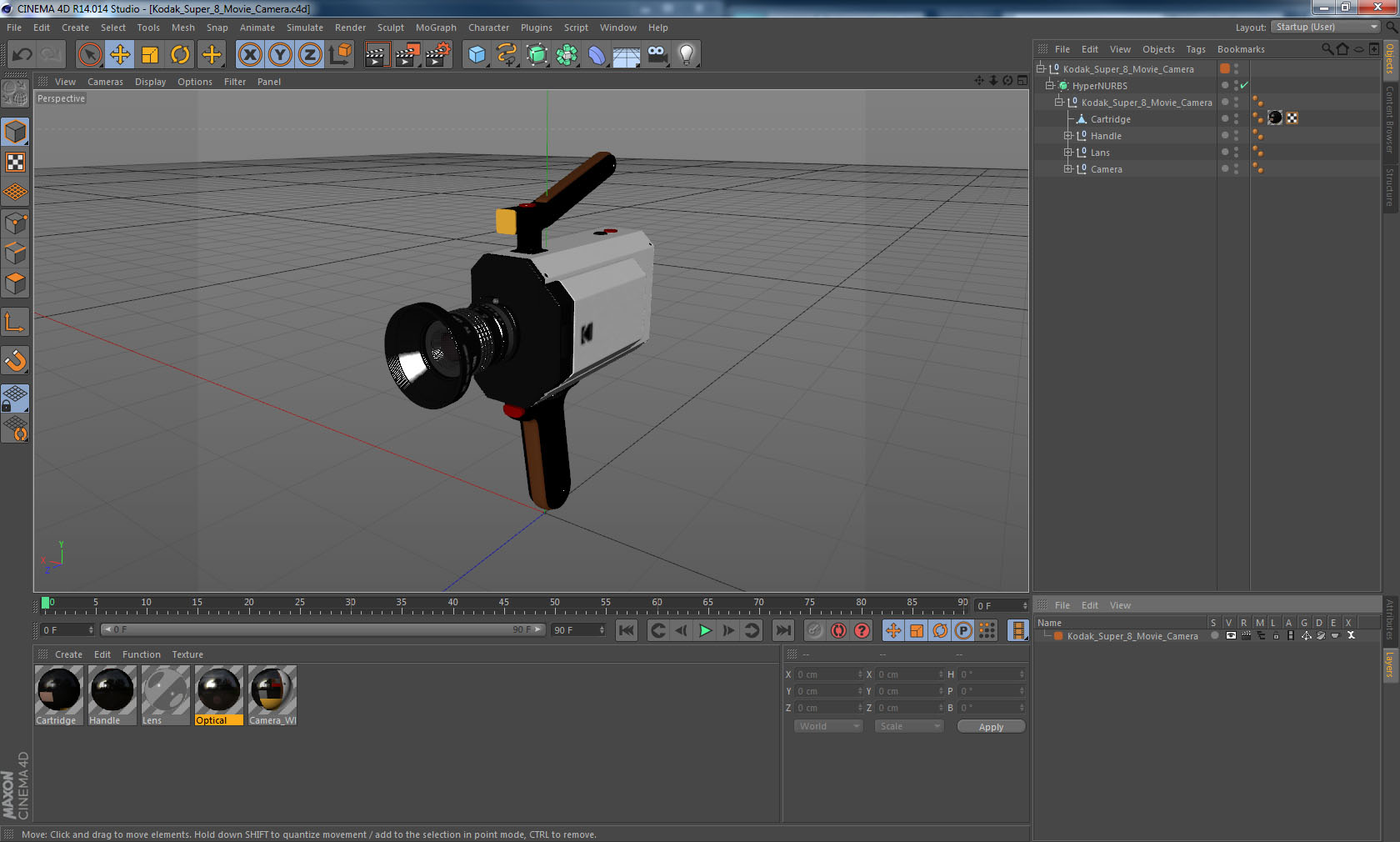Open the spline pen tools icon

pos(507,55)
